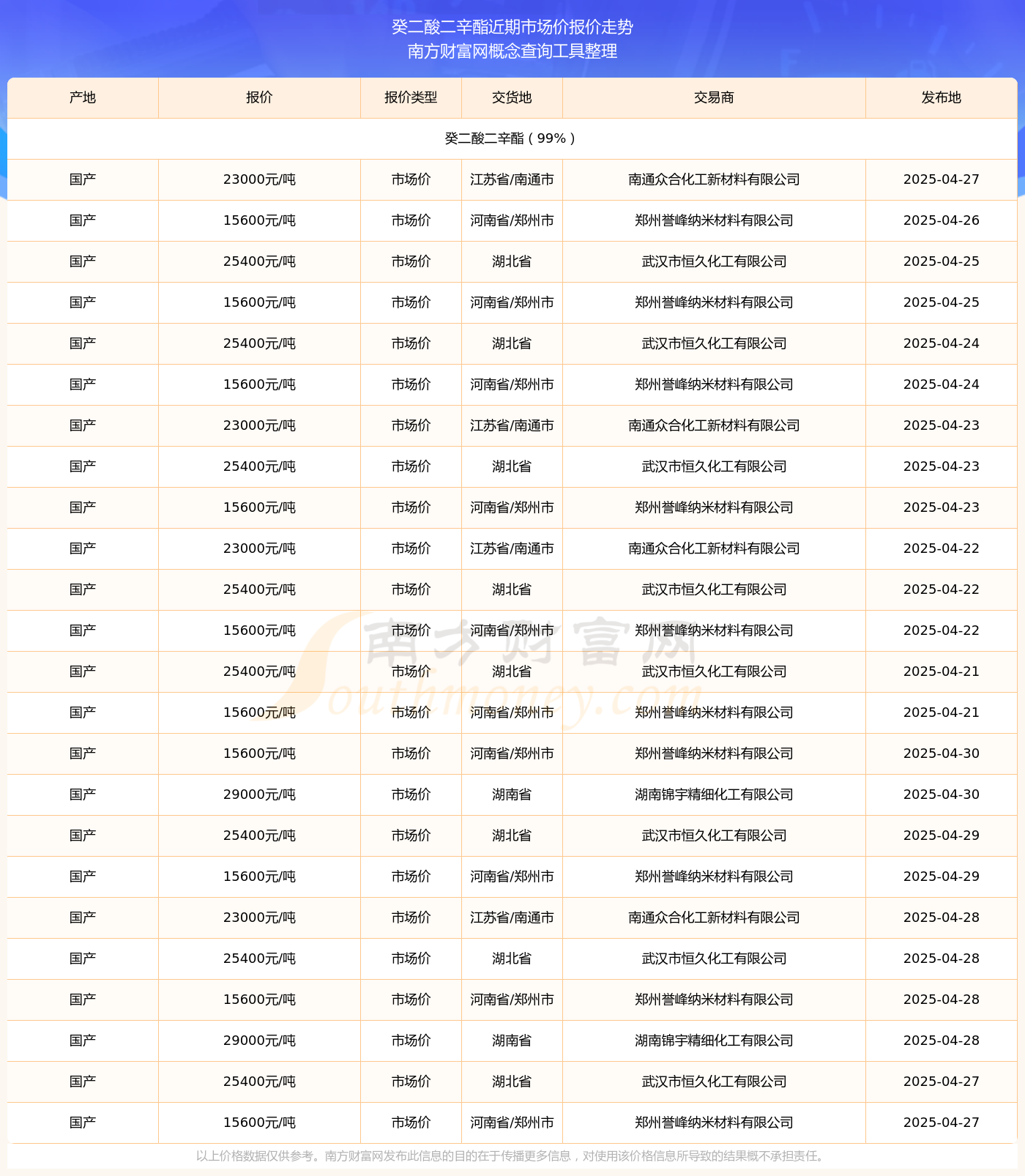Click 湖南锦宇精细化工有限公司 in the 2025-04-28 row
This screenshot has height=1176, width=1025.
pos(714,1041)
